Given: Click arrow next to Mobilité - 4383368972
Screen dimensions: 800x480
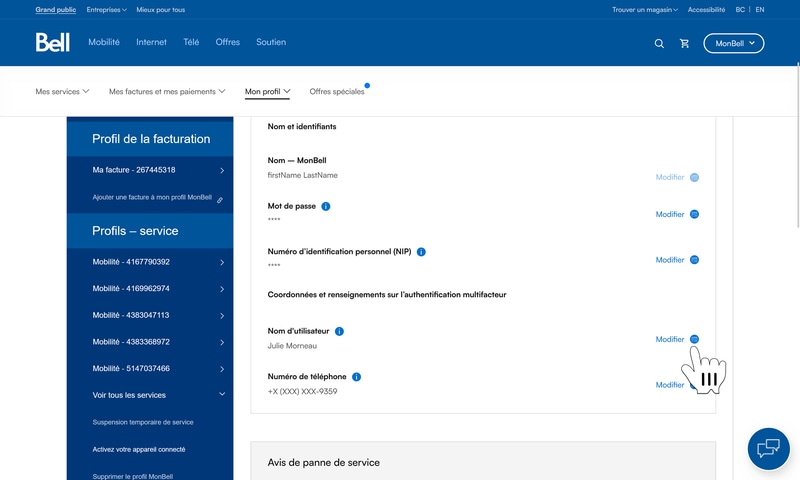Looking at the screenshot, I should click(x=222, y=343).
